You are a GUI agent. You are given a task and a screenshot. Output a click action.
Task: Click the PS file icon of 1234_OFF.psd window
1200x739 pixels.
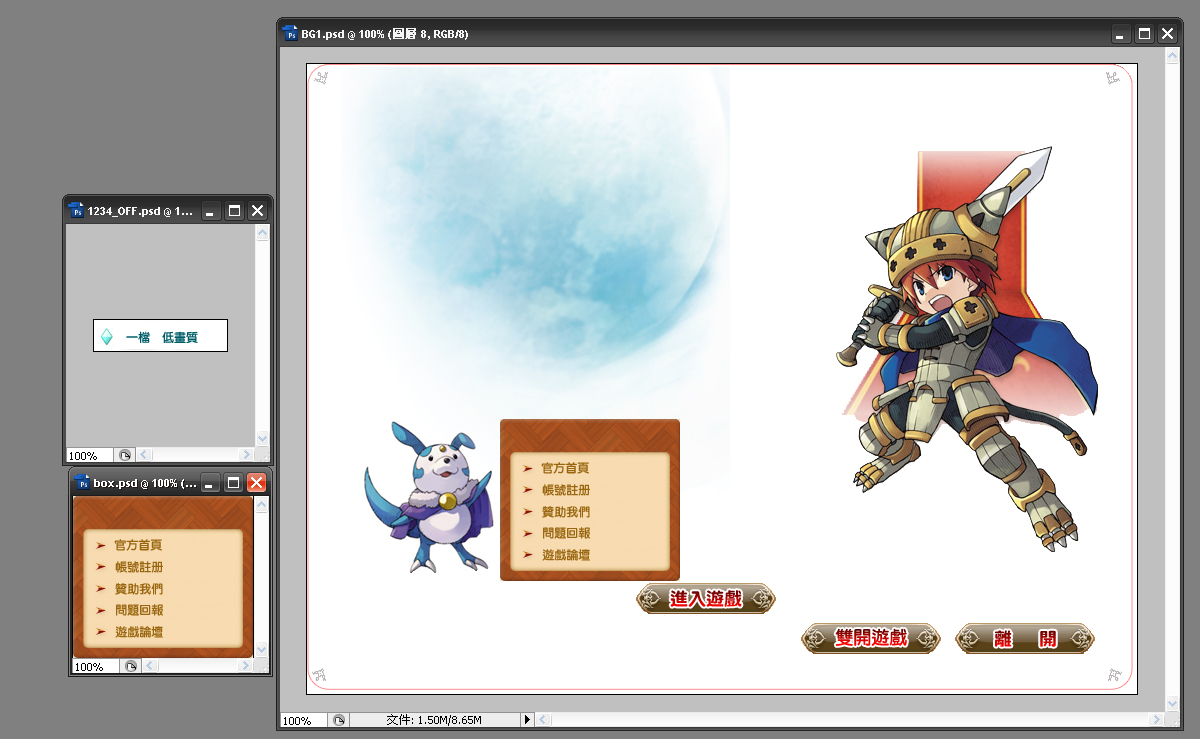tap(76, 210)
